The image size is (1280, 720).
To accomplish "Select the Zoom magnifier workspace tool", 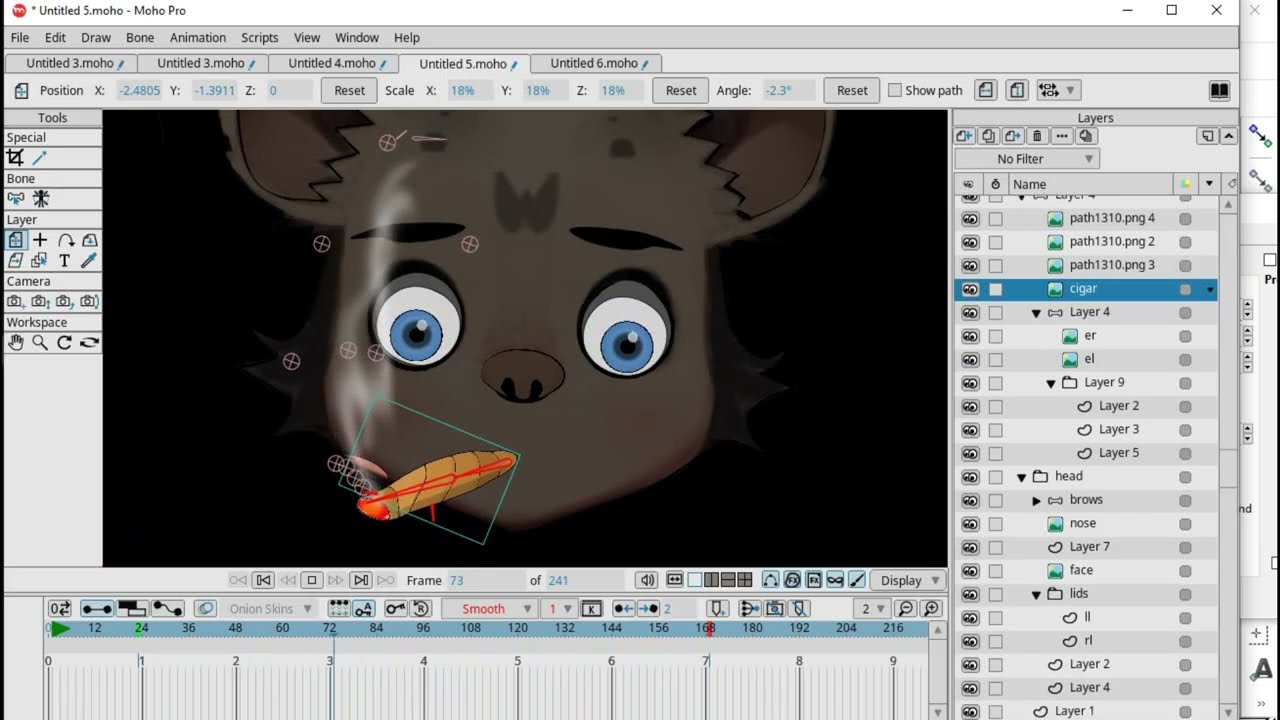I will point(40,343).
